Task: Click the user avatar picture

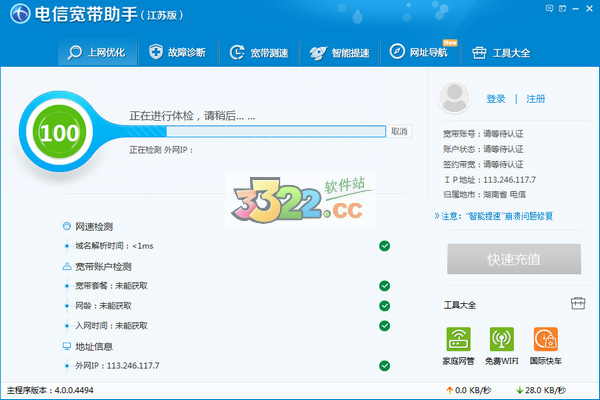Action: (454, 97)
